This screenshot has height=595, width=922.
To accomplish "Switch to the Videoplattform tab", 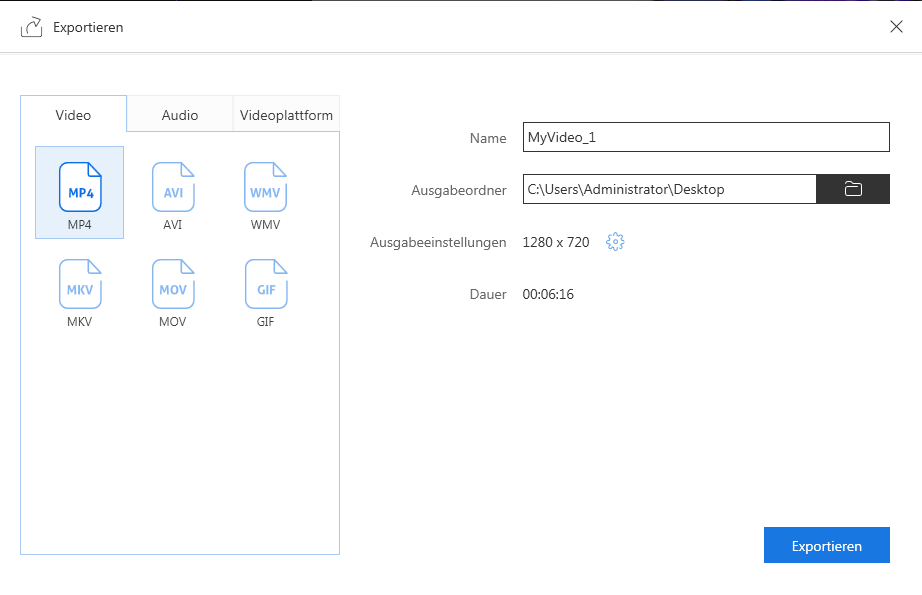I will coord(286,115).
